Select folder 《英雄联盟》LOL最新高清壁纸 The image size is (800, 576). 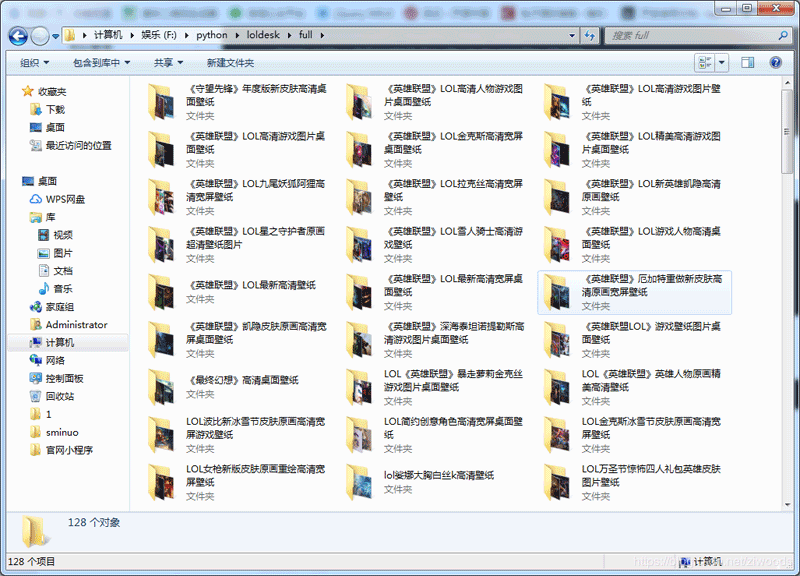238,292
